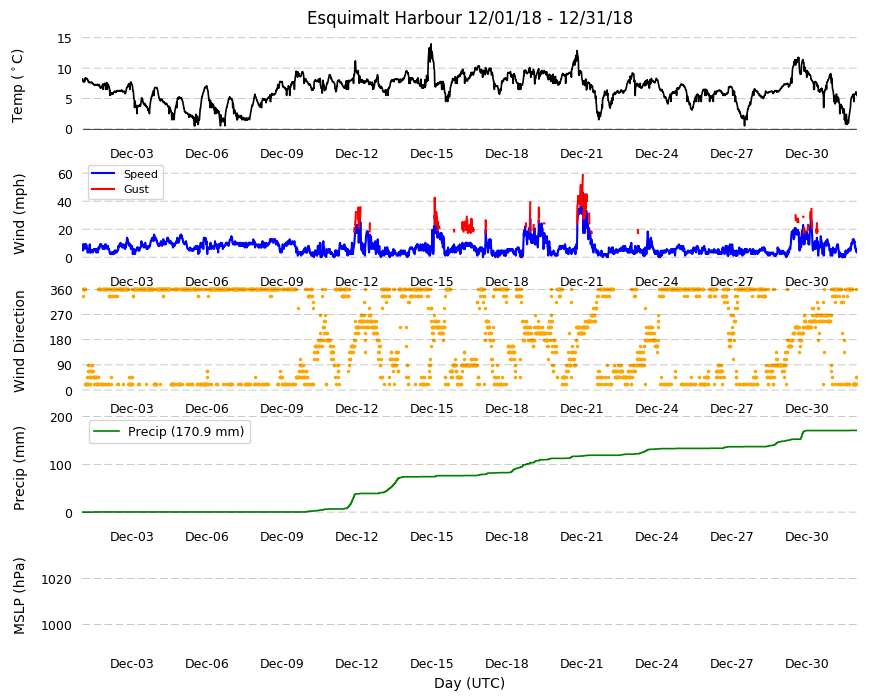Click the MSLP (hPa) axis label
The height and width of the screenshot is (700, 870).
(x=19, y=596)
